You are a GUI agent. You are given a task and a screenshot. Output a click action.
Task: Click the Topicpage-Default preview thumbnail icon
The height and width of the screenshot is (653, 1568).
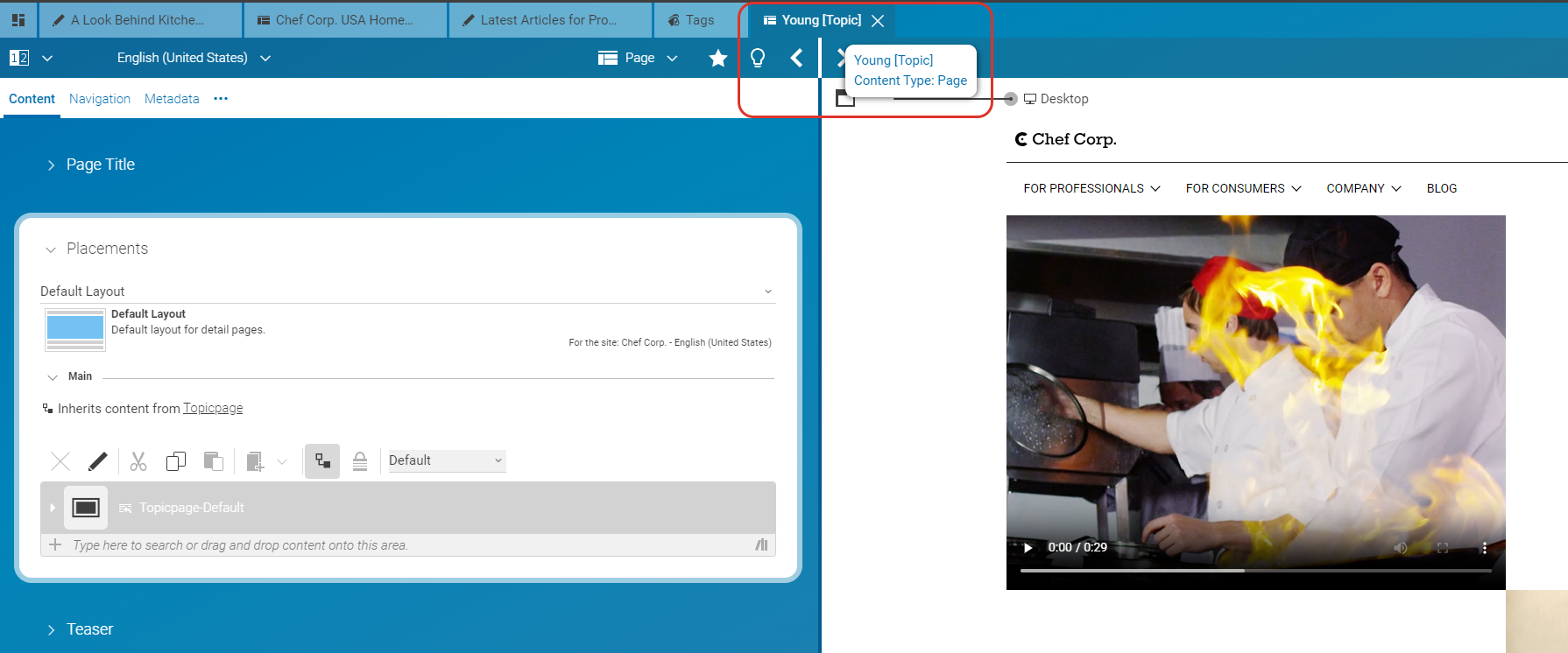86,508
